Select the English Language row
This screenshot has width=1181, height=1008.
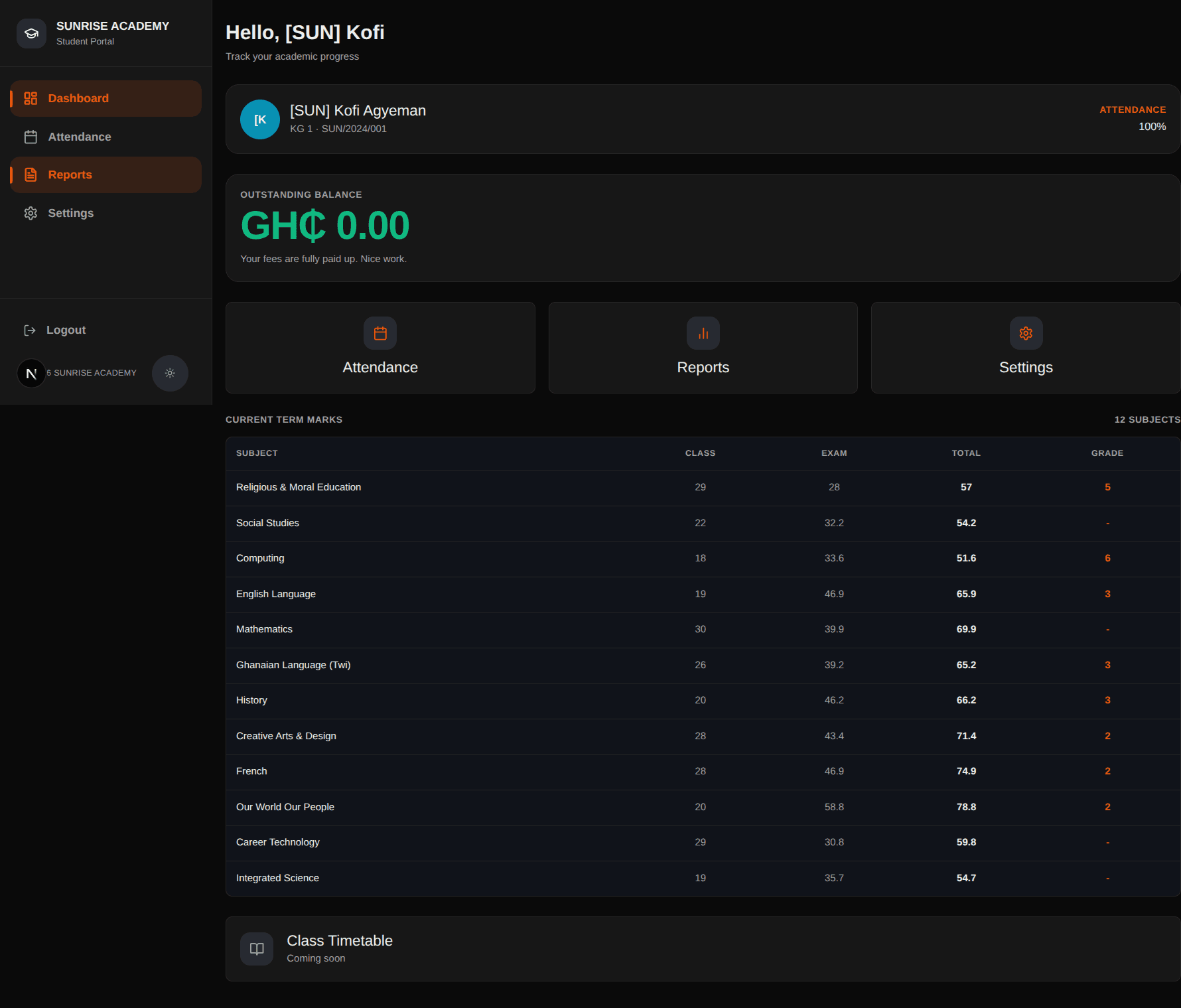tap(703, 595)
